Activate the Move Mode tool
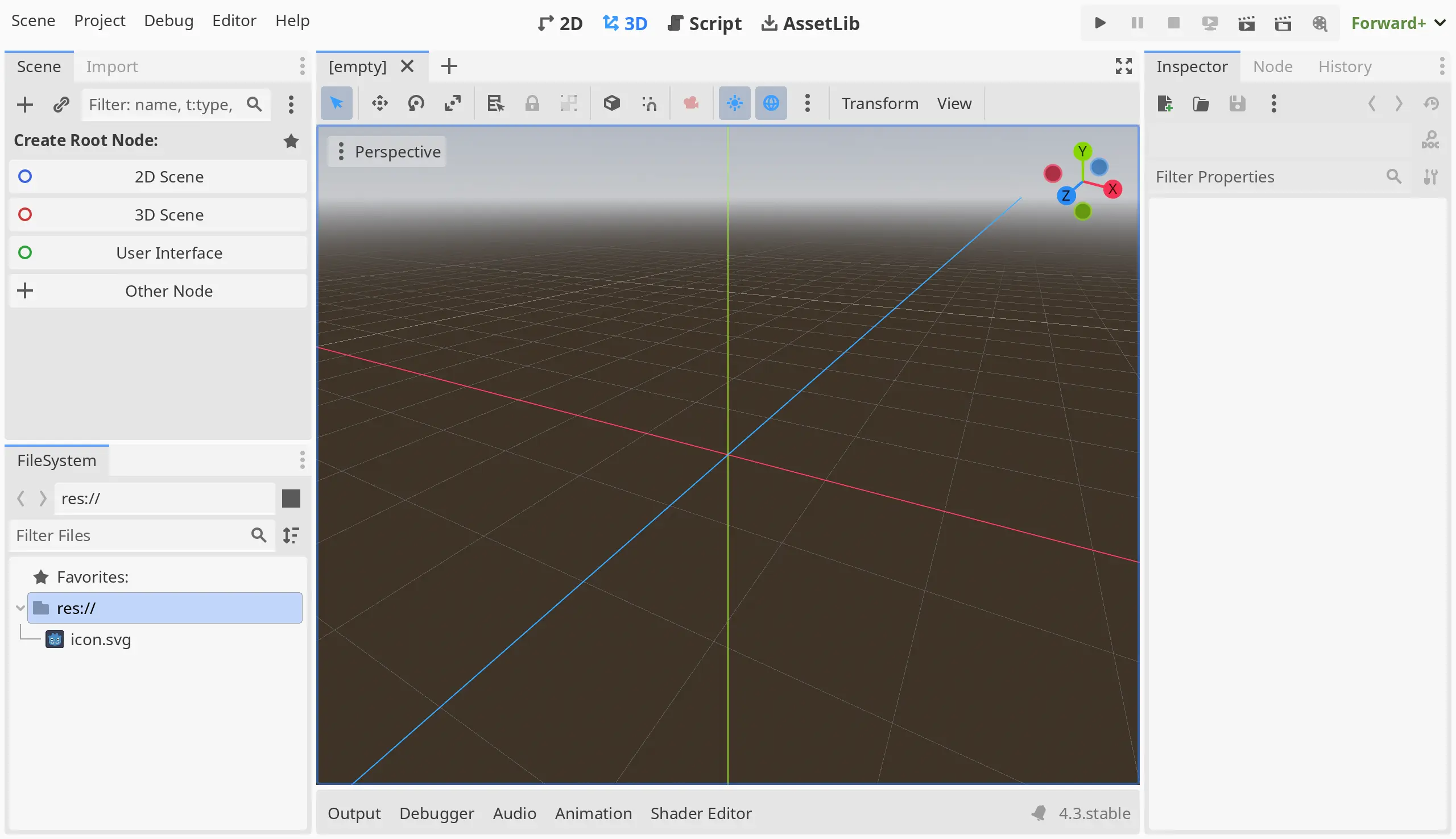The width and height of the screenshot is (1456, 839). 379,103
